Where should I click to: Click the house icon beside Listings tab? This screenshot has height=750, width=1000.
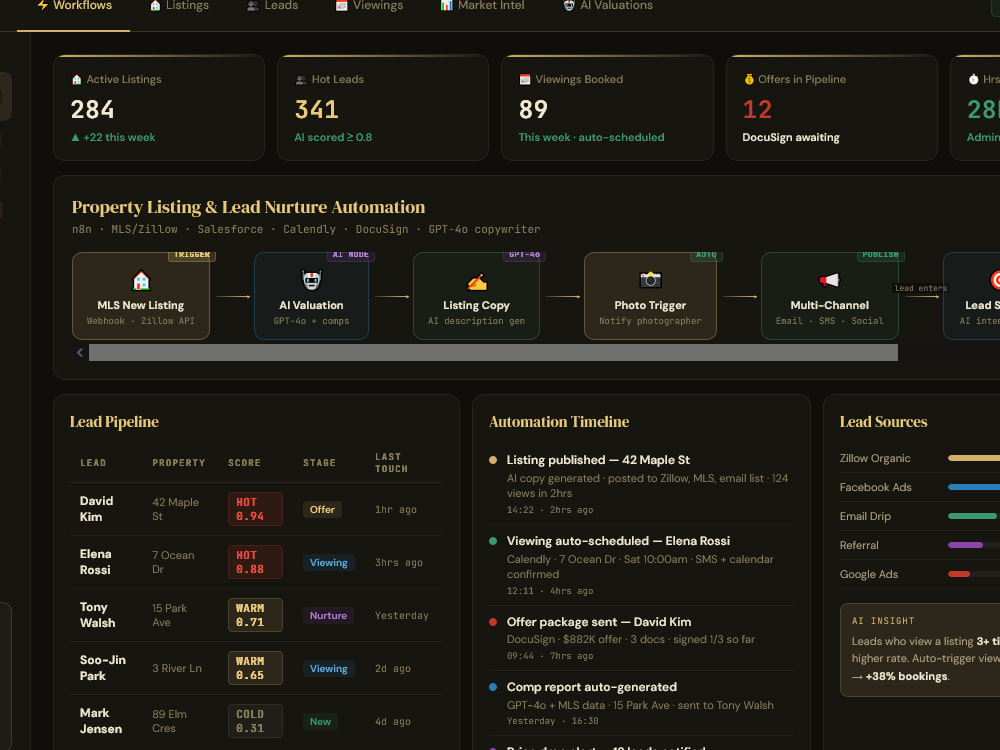tap(155, 6)
